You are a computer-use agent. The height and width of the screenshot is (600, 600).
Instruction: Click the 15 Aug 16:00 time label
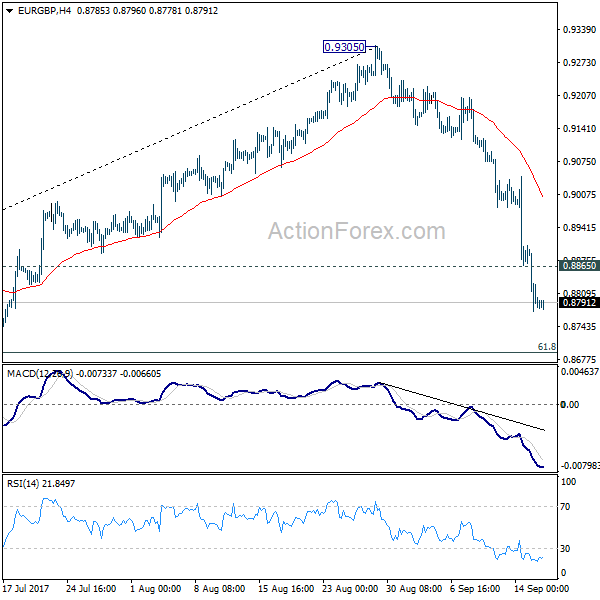click(x=286, y=589)
